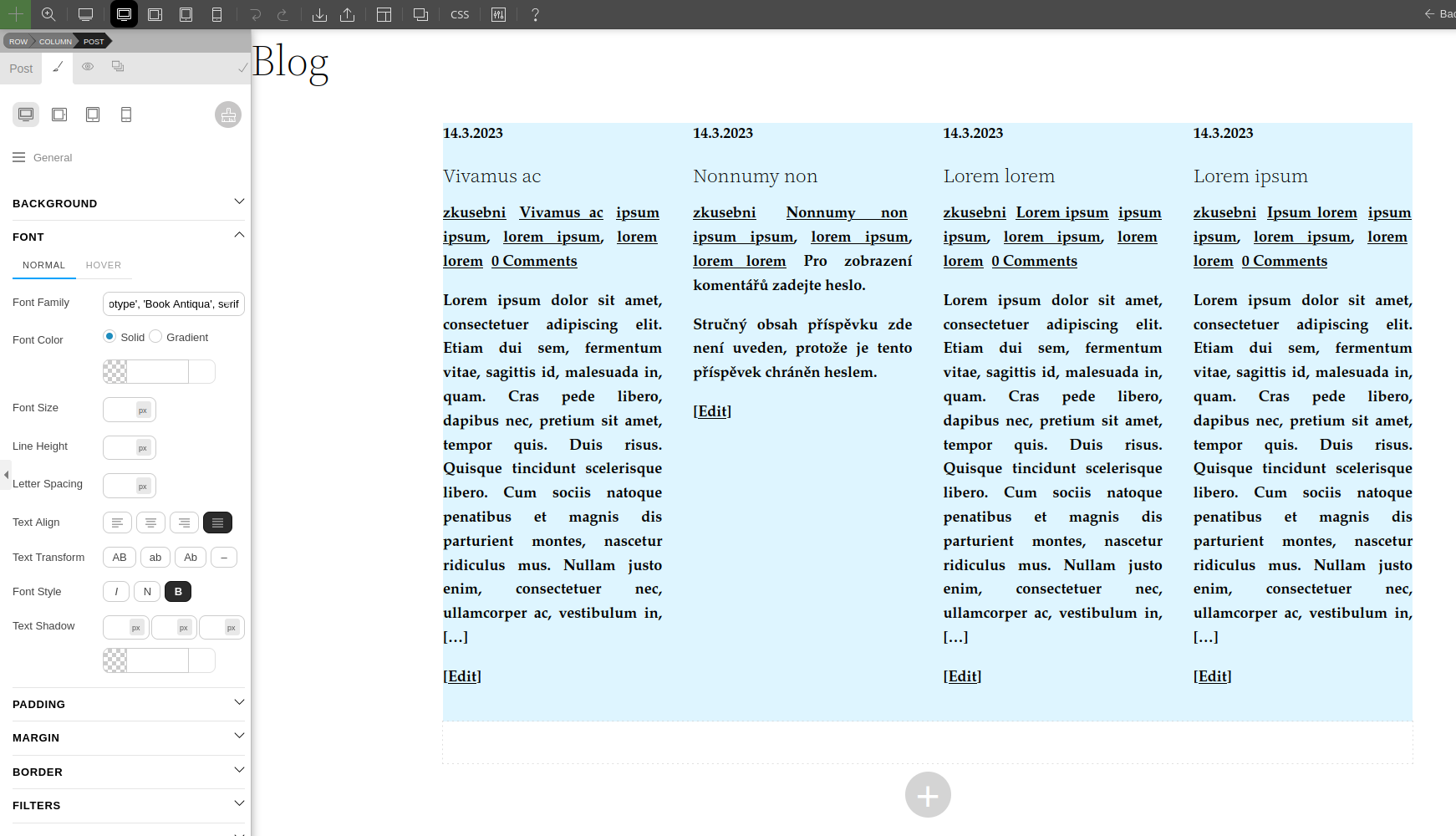Click the export (upload arrow) icon
This screenshot has height=836, width=1456.
pyautogui.click(x=348, y=14)
